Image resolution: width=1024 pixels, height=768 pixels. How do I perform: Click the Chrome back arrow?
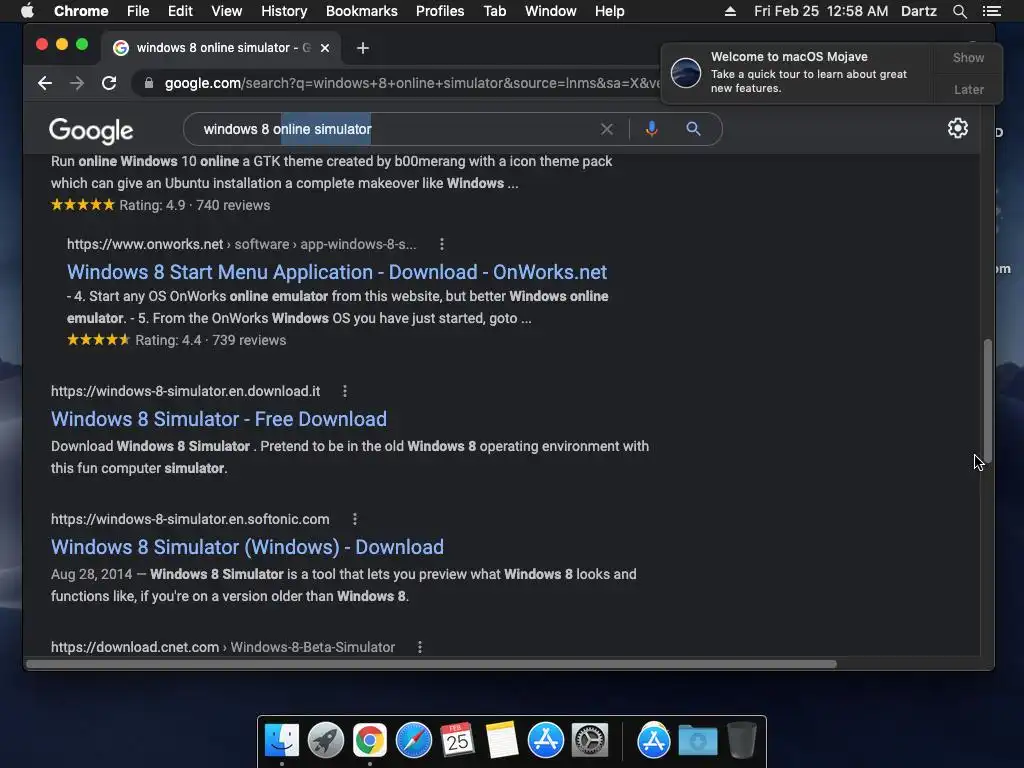44,83
